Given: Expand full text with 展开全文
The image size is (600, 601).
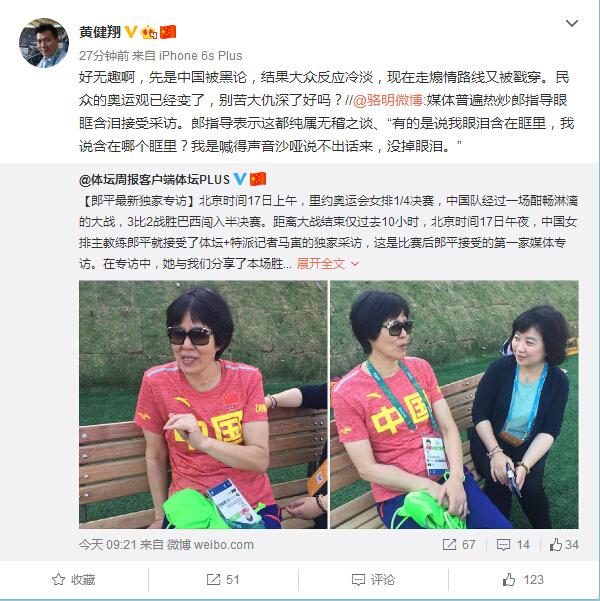Looking at the screenshot, I should (328, 264).
